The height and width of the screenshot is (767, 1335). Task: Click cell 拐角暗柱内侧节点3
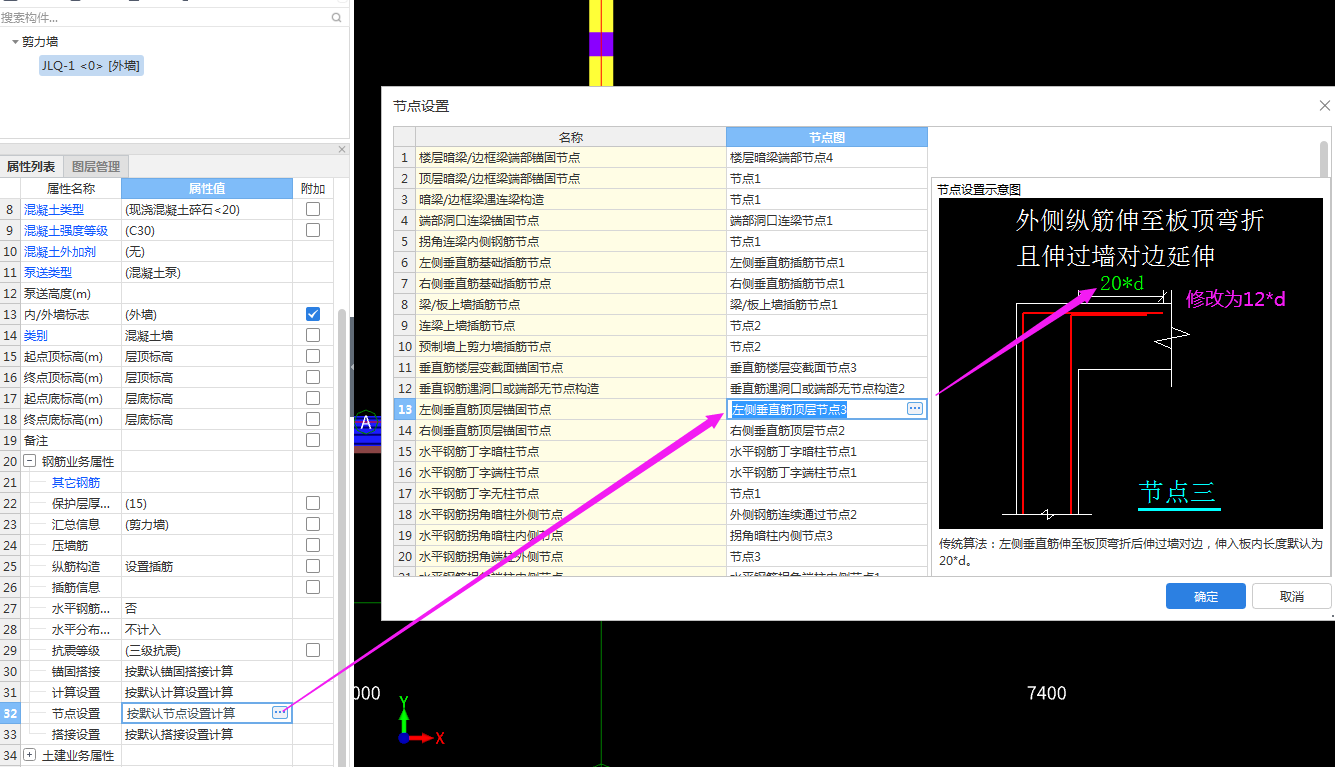(827, 535)
